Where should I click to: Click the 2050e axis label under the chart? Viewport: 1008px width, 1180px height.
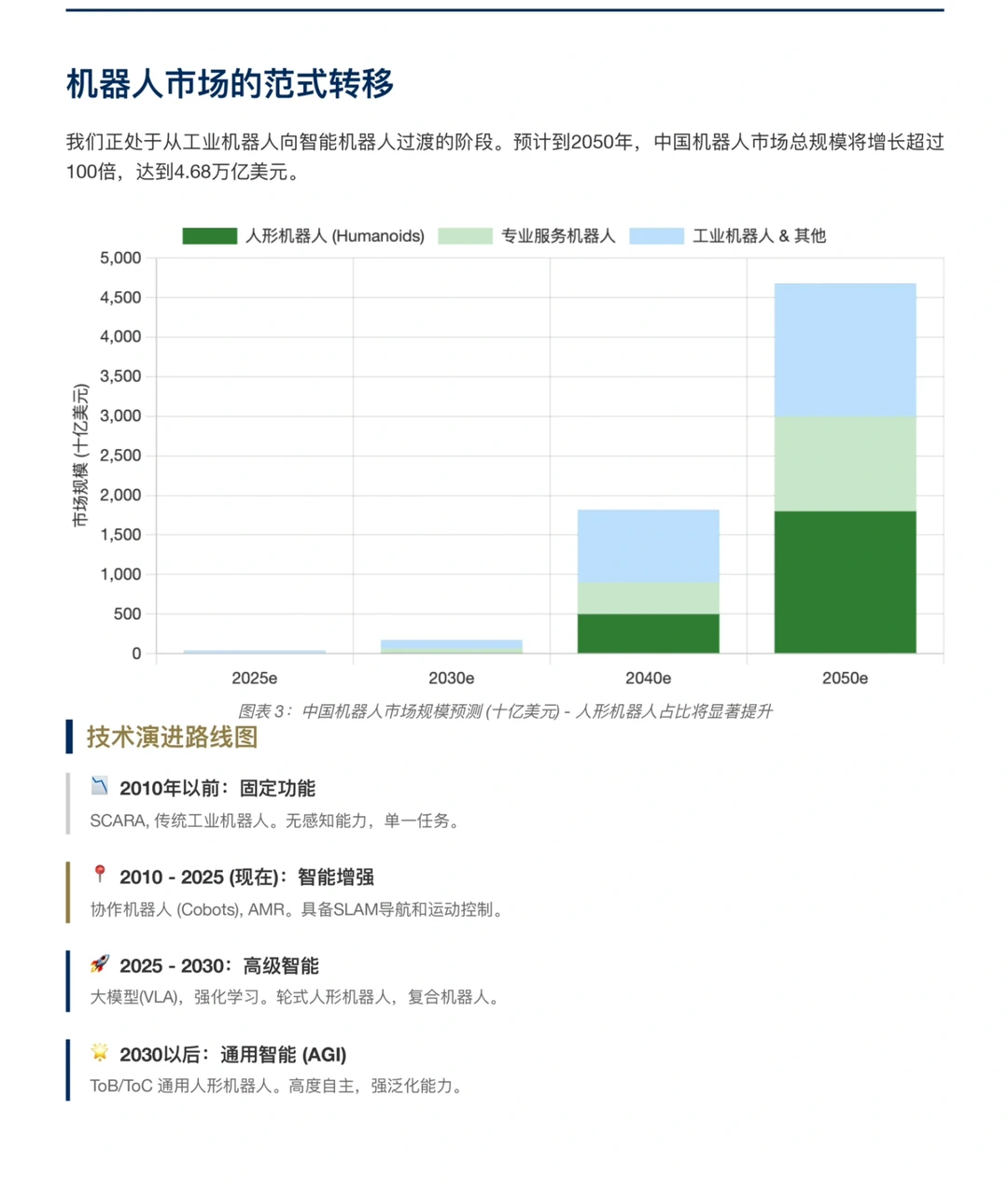point(844,679)
